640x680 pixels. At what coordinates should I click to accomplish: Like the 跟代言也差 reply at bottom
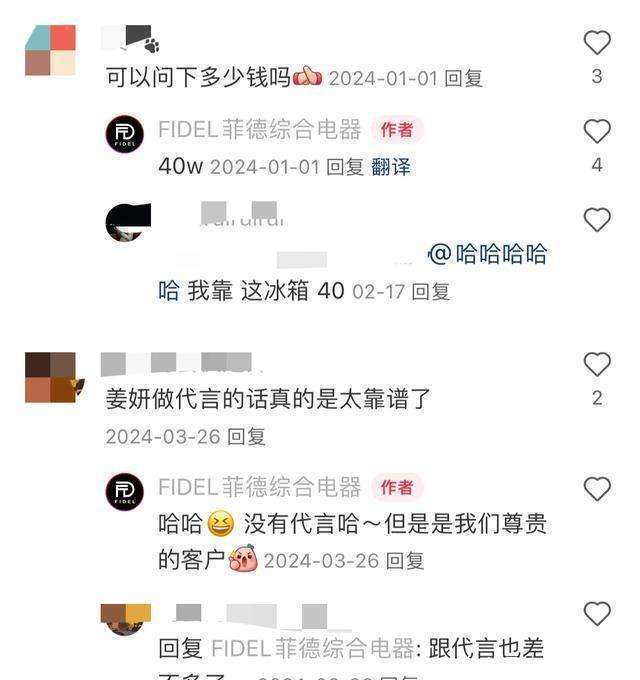tap(597, 613)
